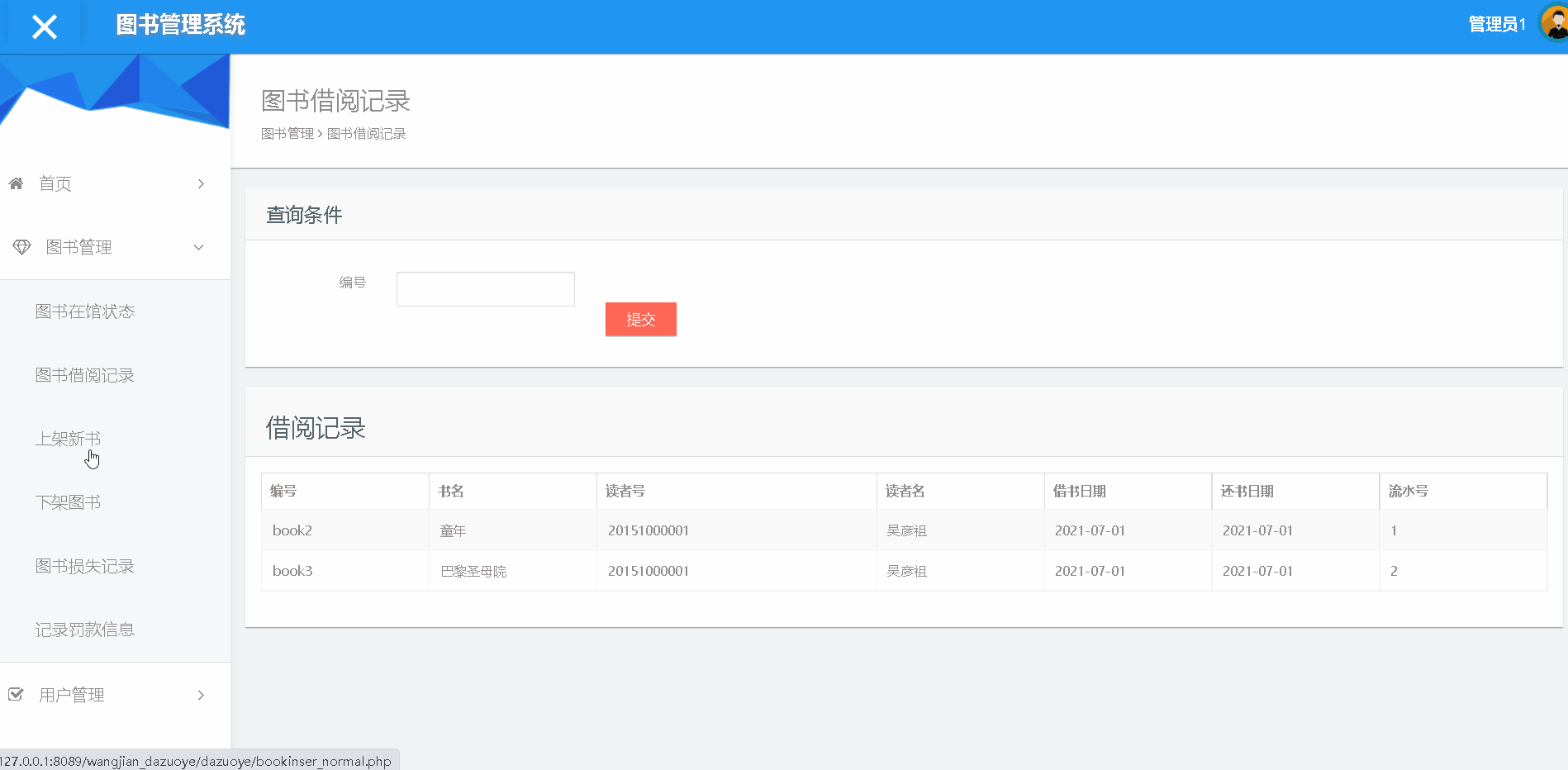Click 图书管理 in the breadcrumb

coord(287,134)
